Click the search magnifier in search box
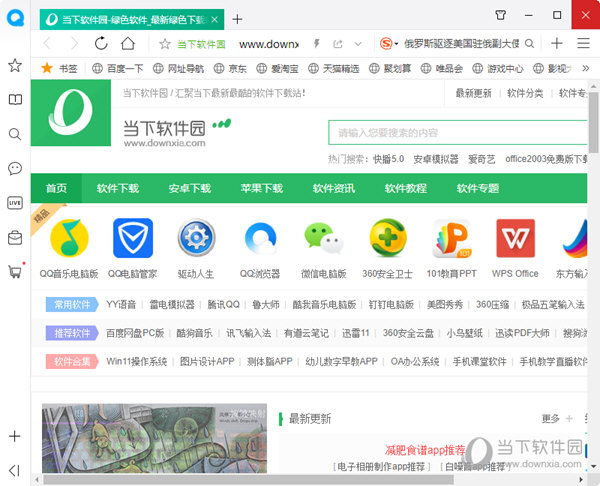 tap(529, 44)
